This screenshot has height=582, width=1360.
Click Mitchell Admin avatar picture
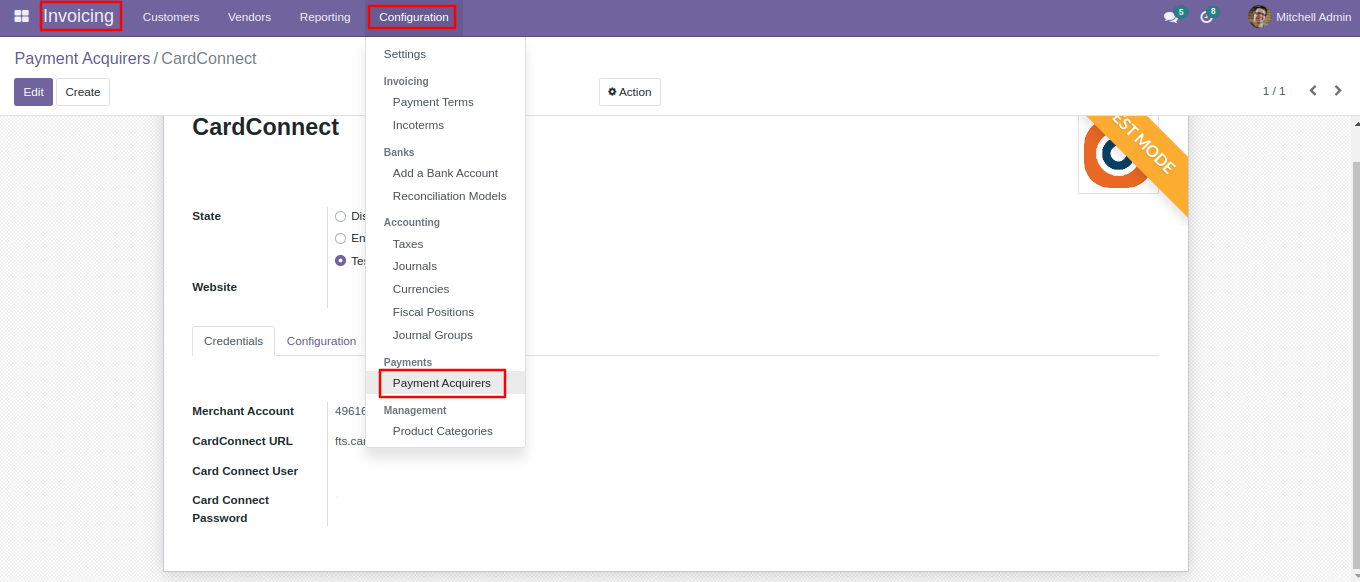(x=1259, y=17)
